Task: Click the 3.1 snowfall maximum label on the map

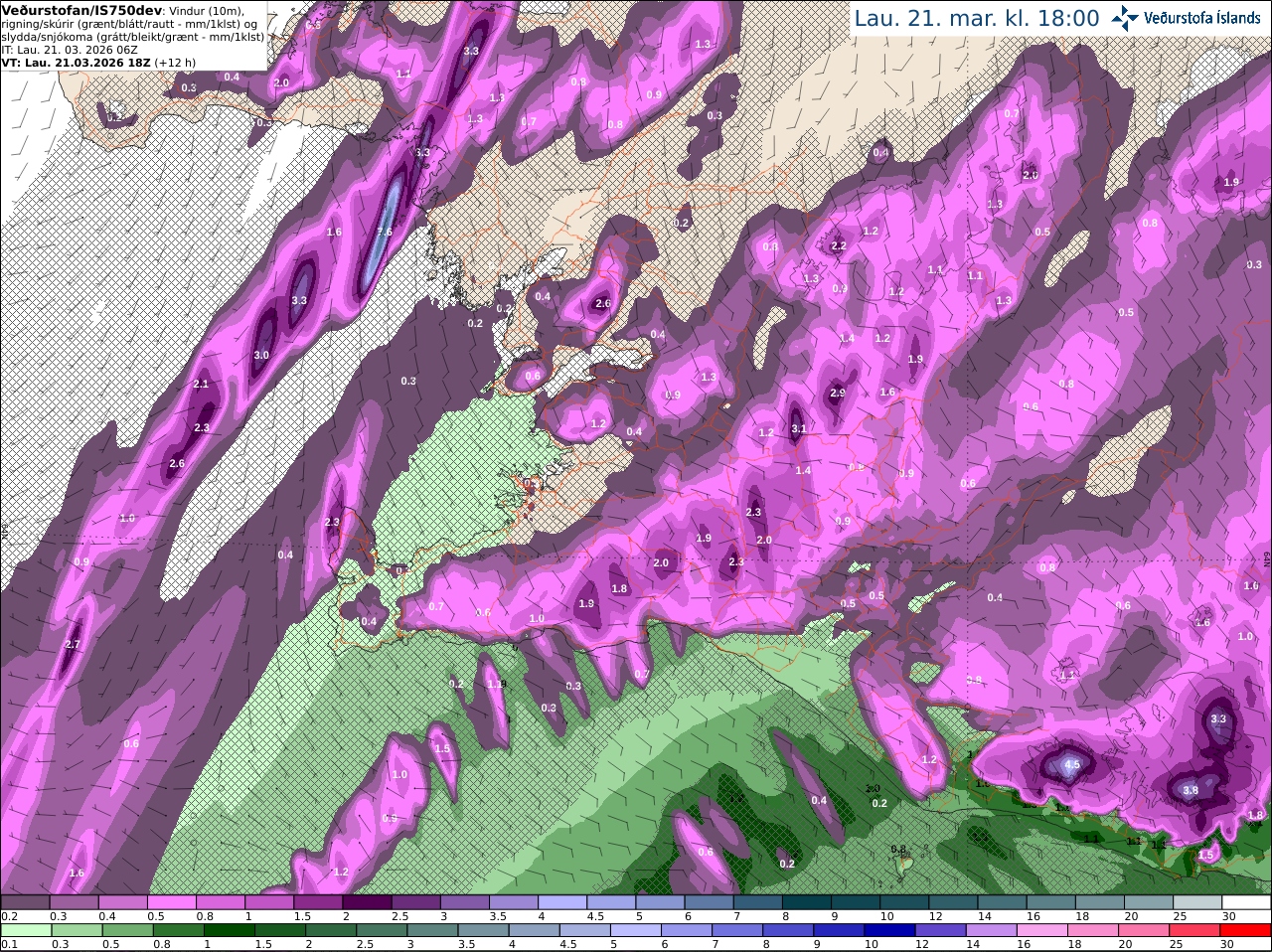Action: coord(798,428)
